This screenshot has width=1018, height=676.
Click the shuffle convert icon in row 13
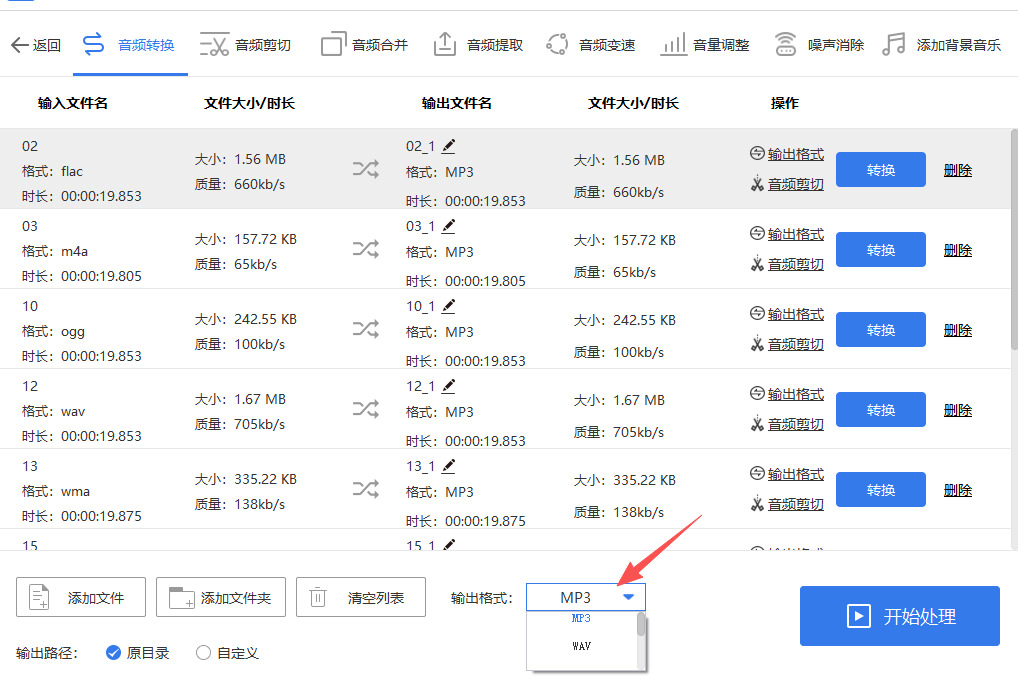(366, 488)
